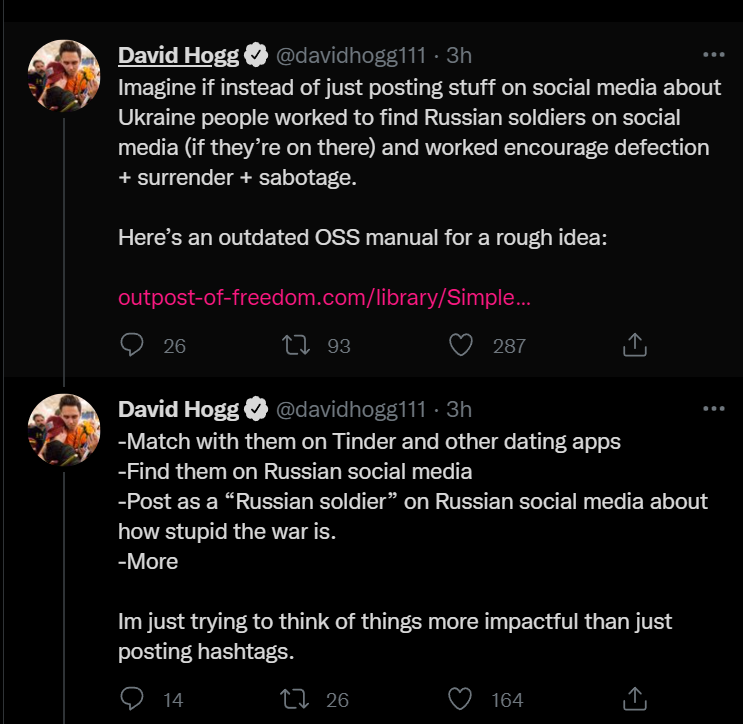The image size is (743, 724).
Task: Retweet the first tweet with 93 retweets
Action: [296, 345]
